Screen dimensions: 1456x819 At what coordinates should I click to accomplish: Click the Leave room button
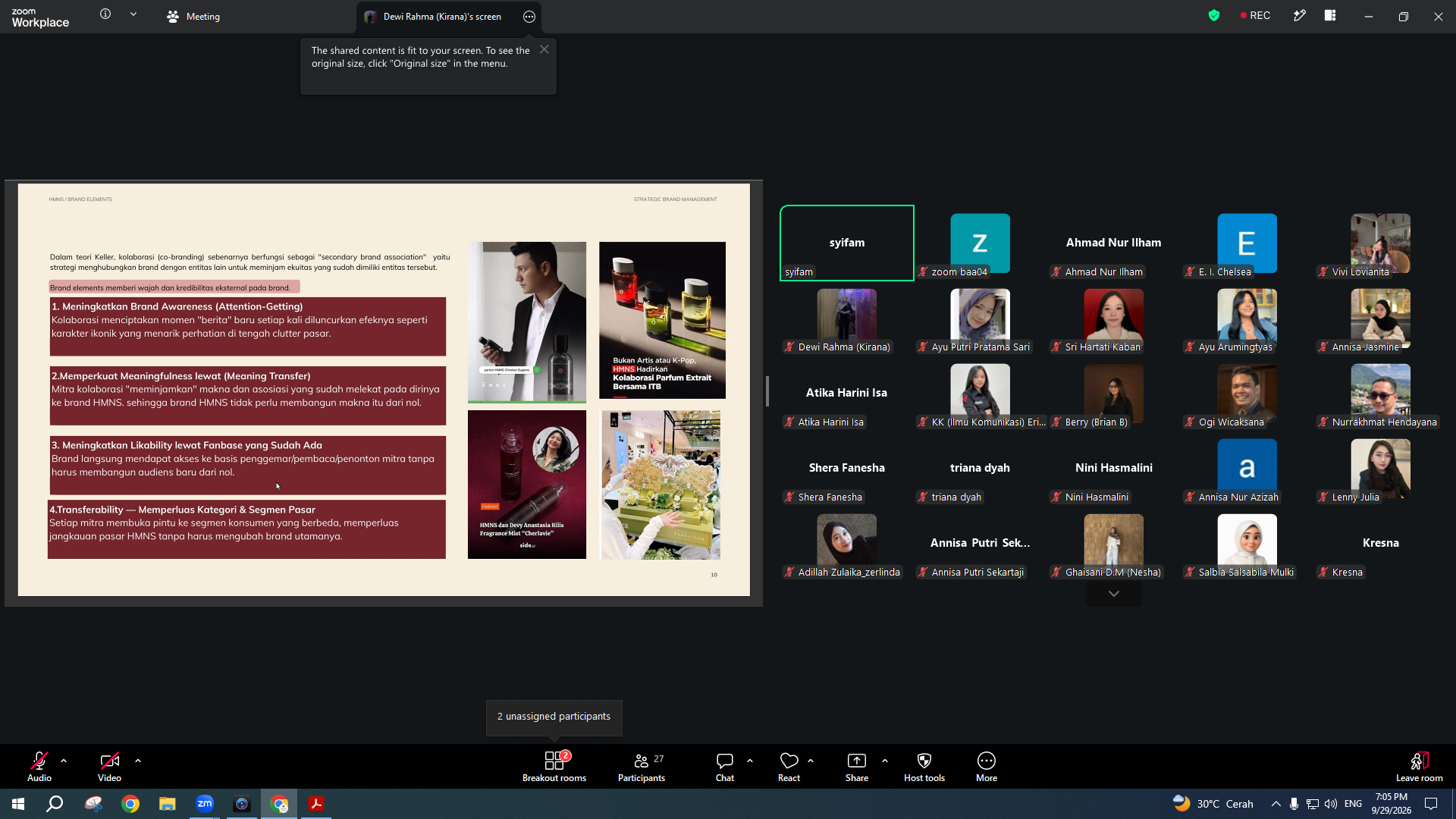pyautogui.click(x=1419, y=766)
